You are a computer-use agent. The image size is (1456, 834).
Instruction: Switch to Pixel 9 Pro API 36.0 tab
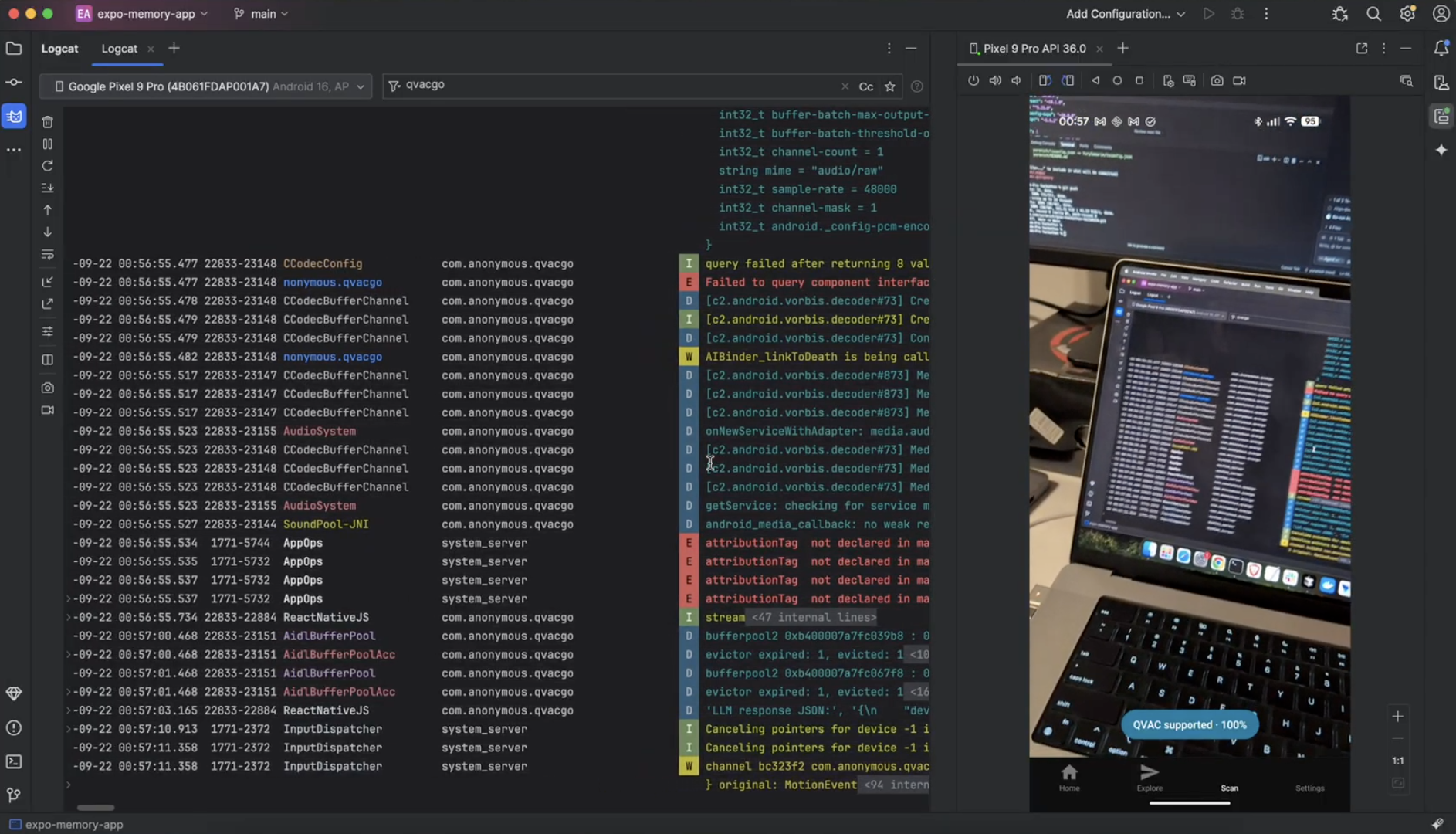coord(1033,49)
